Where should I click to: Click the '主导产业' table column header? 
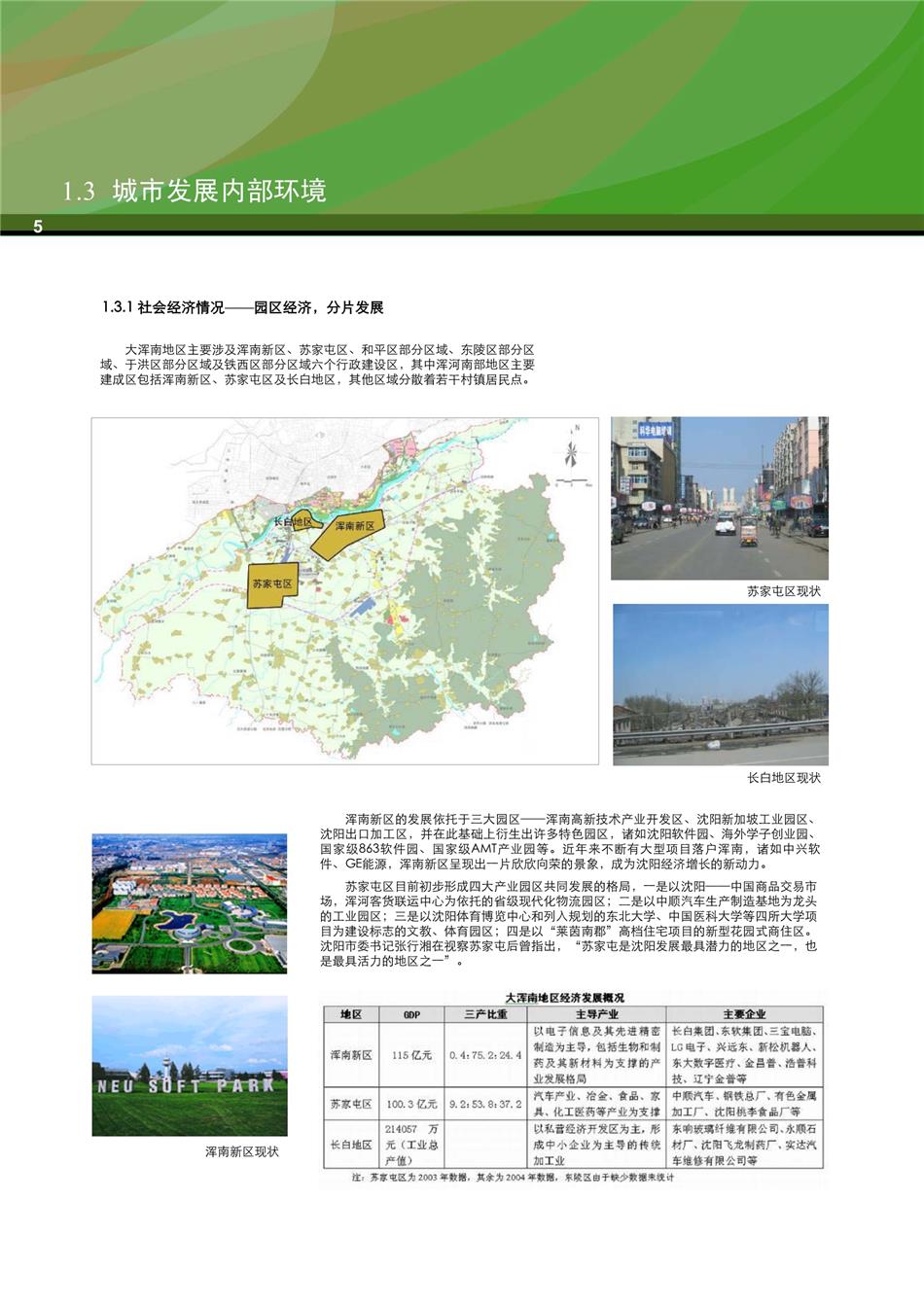(596, 1014)
